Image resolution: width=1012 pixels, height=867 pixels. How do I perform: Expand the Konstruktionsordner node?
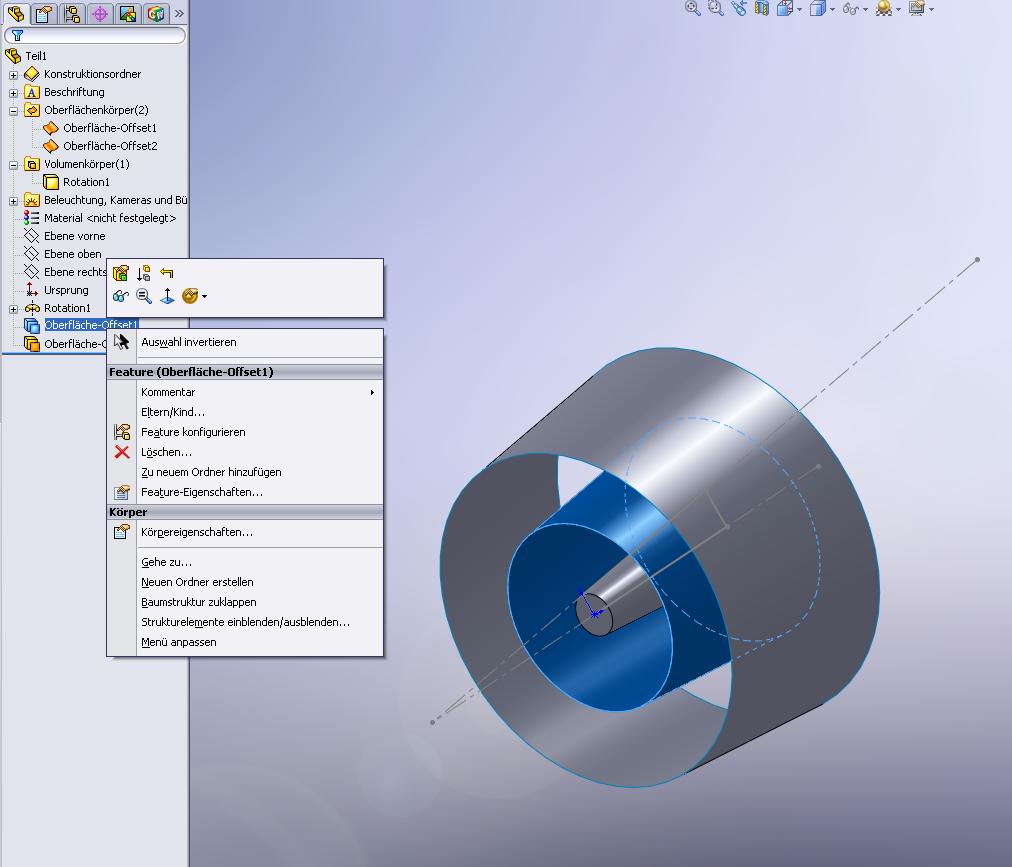pos(13,74)
